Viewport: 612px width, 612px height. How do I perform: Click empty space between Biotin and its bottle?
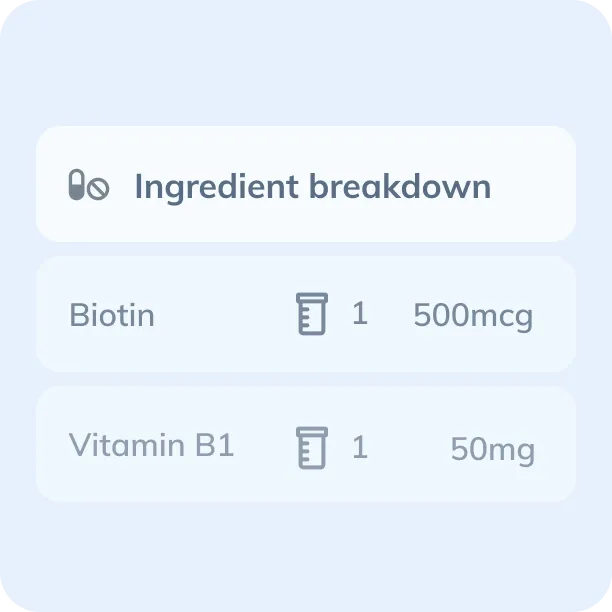[225, 316]
